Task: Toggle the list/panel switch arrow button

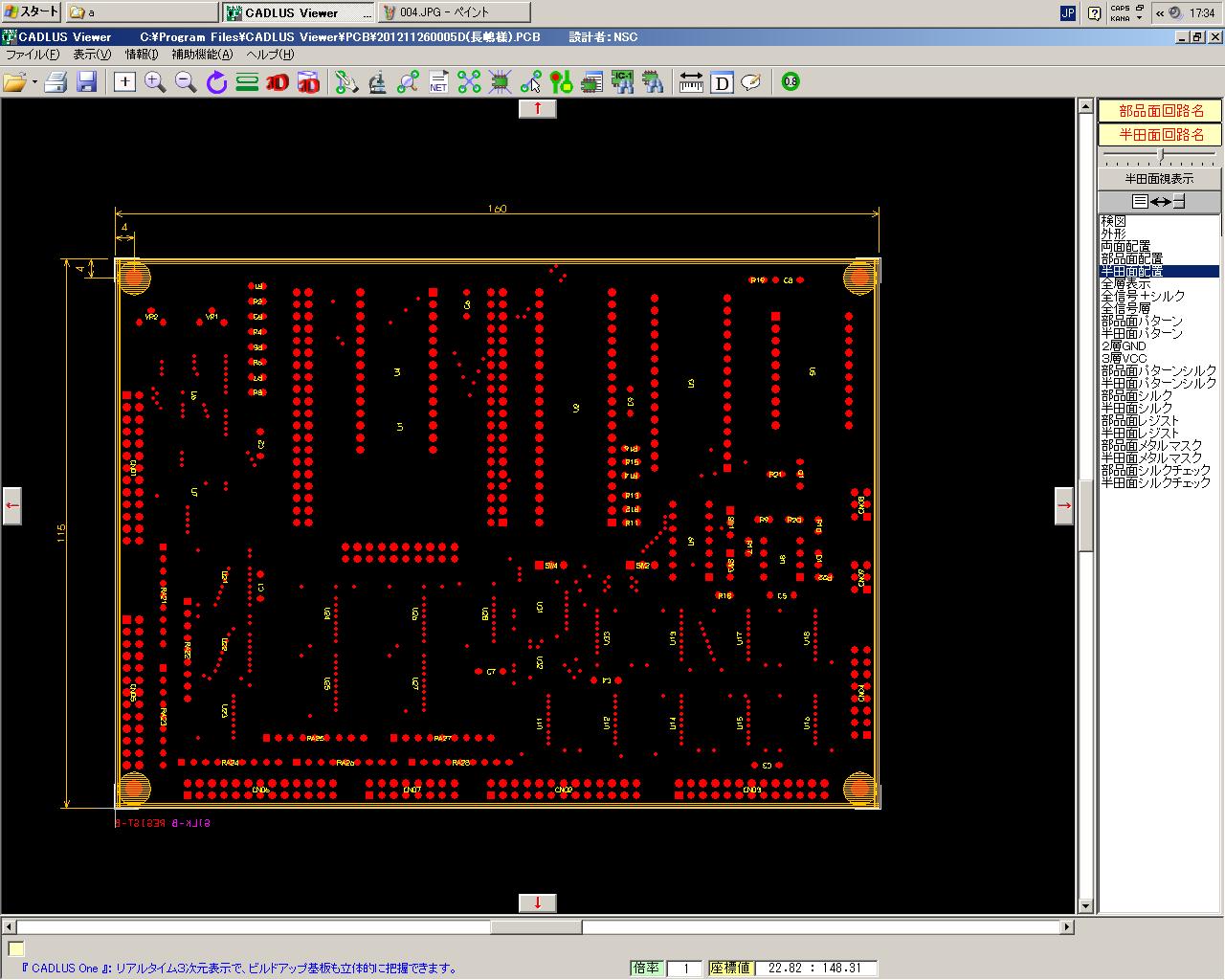Action: 1160,201
